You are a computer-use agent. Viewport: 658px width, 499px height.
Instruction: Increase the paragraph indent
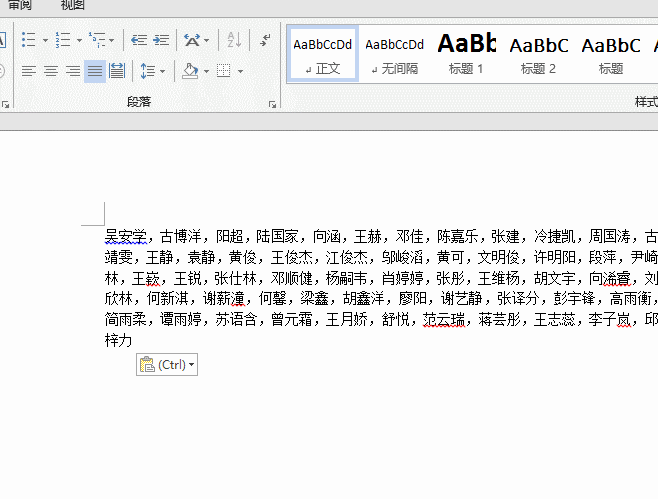click(x=161, y=40)
